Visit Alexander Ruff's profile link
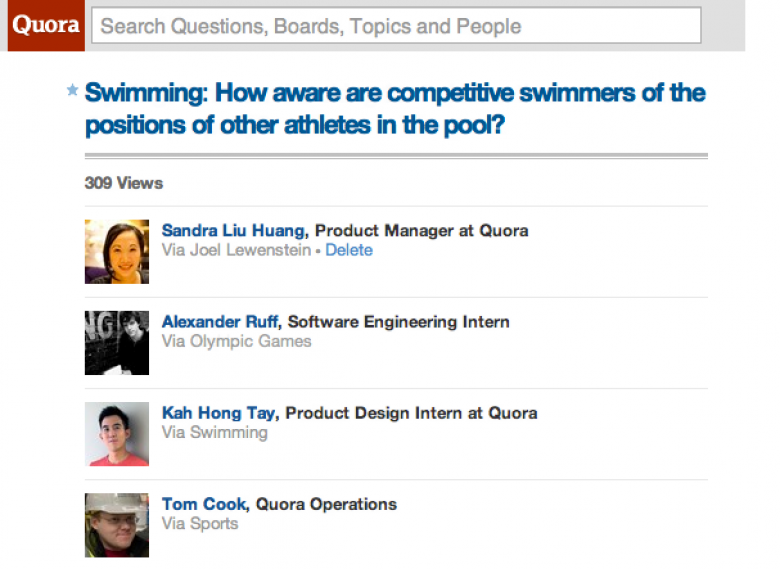Screen dimensions: 780x569 [219, 322]
